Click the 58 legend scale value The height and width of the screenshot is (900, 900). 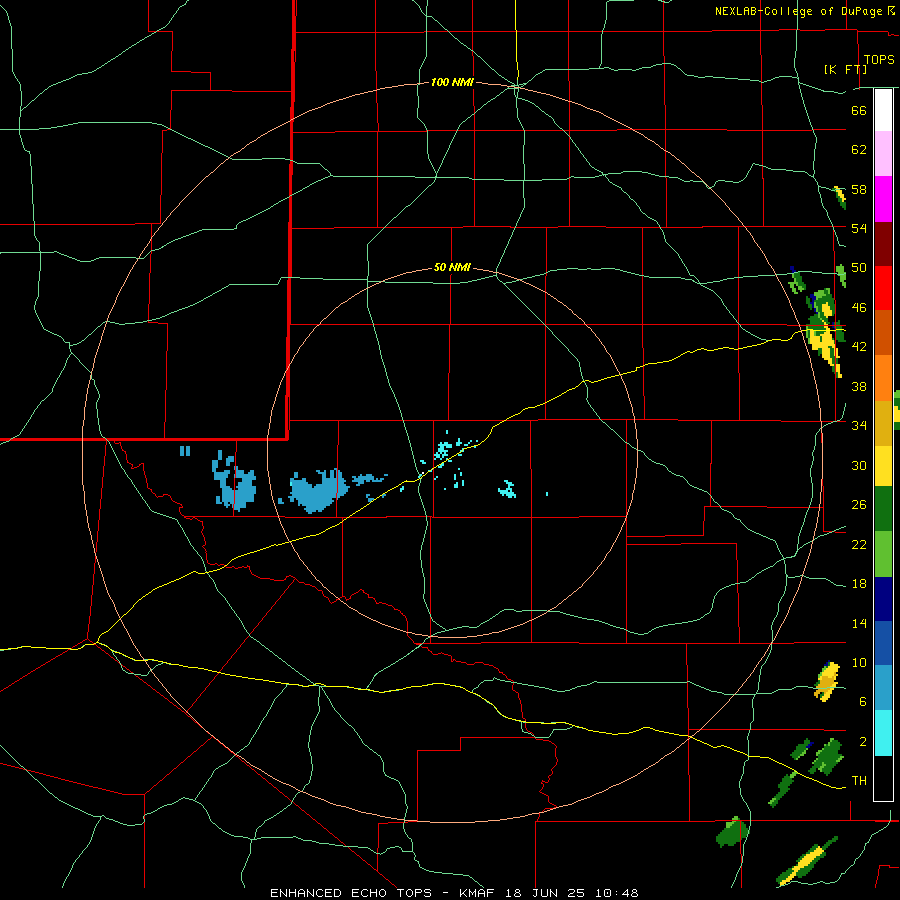(x=859, y=189)
